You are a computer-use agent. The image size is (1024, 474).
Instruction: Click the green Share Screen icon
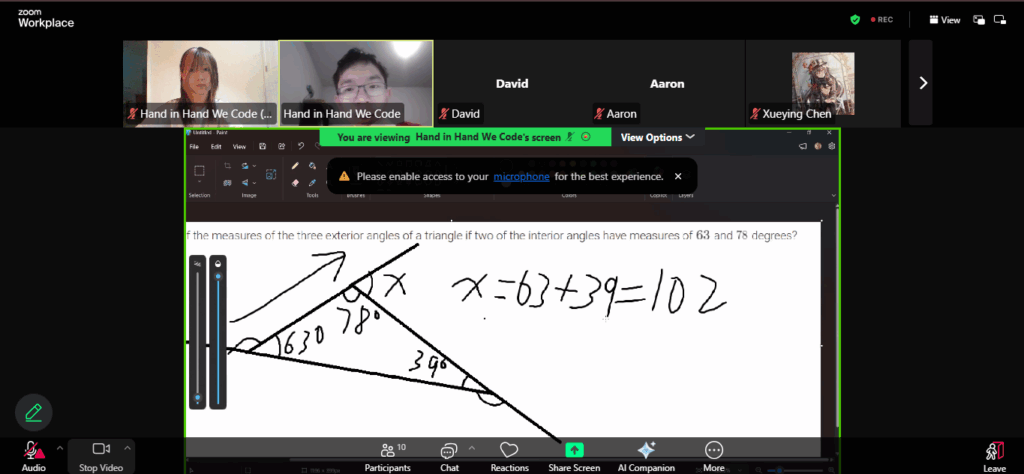point(574,451)
